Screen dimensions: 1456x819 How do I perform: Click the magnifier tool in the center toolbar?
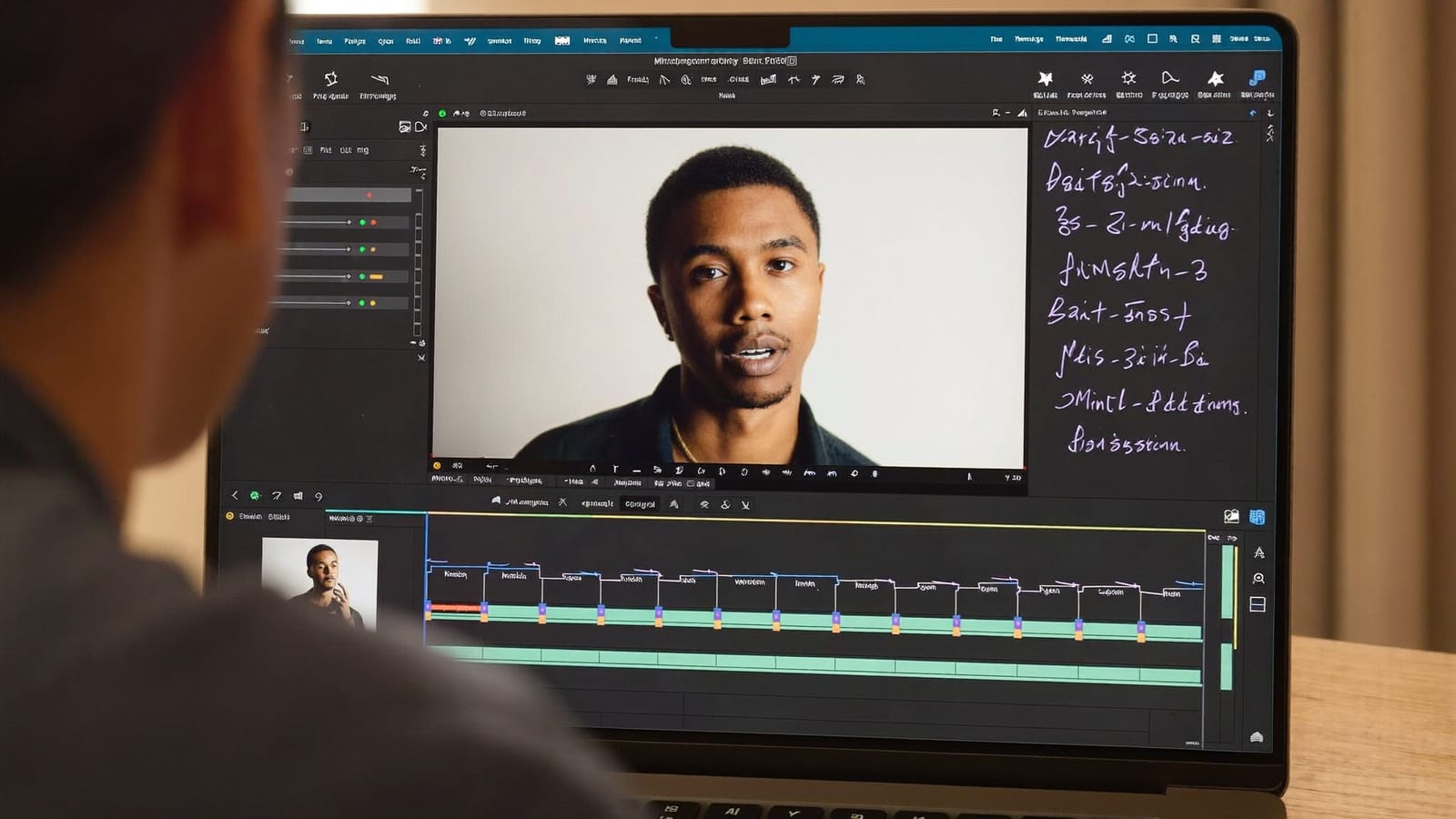point(685,80)
